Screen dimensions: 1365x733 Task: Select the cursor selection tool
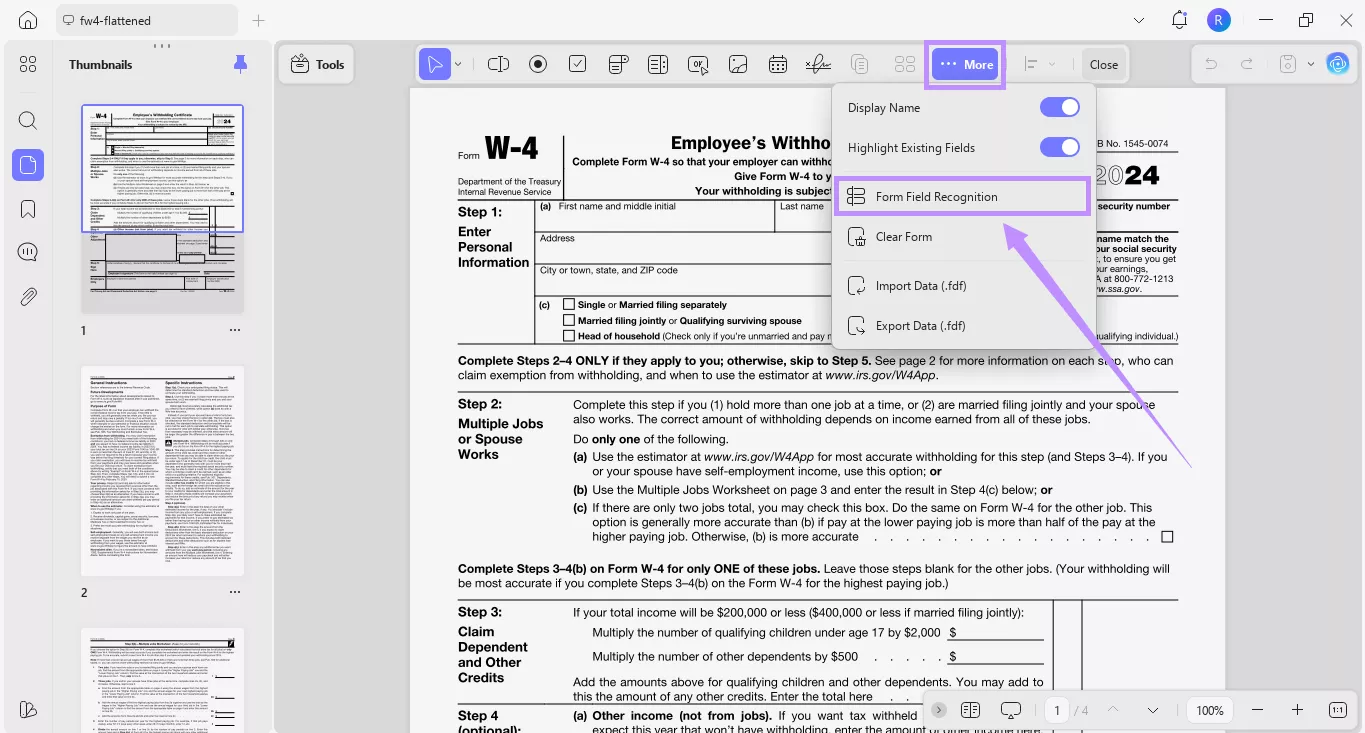(435, 64)
